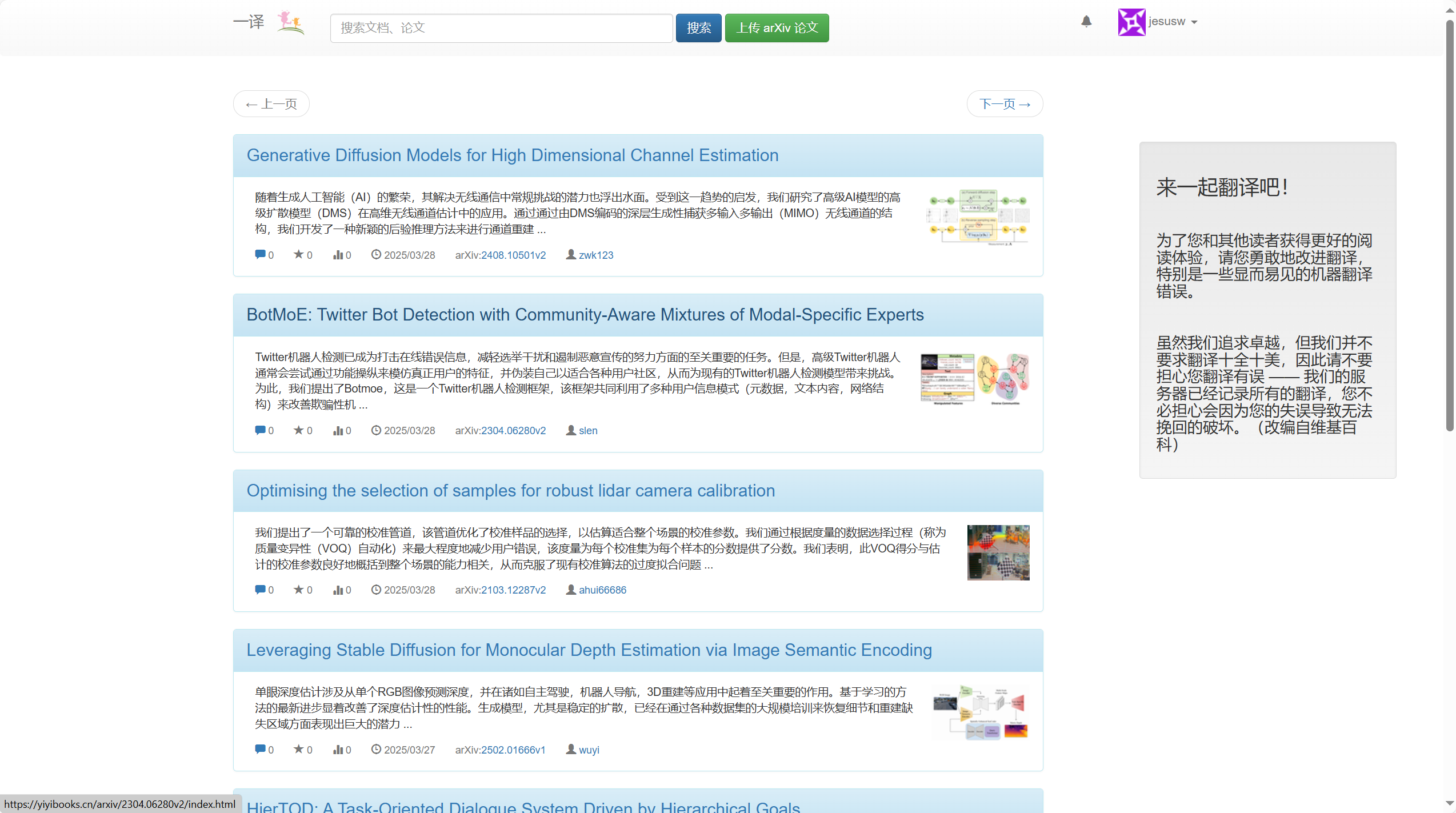Click the notification bell icon
Viewport: 1456px width, 813px height.
click(x=1086, y=22)
